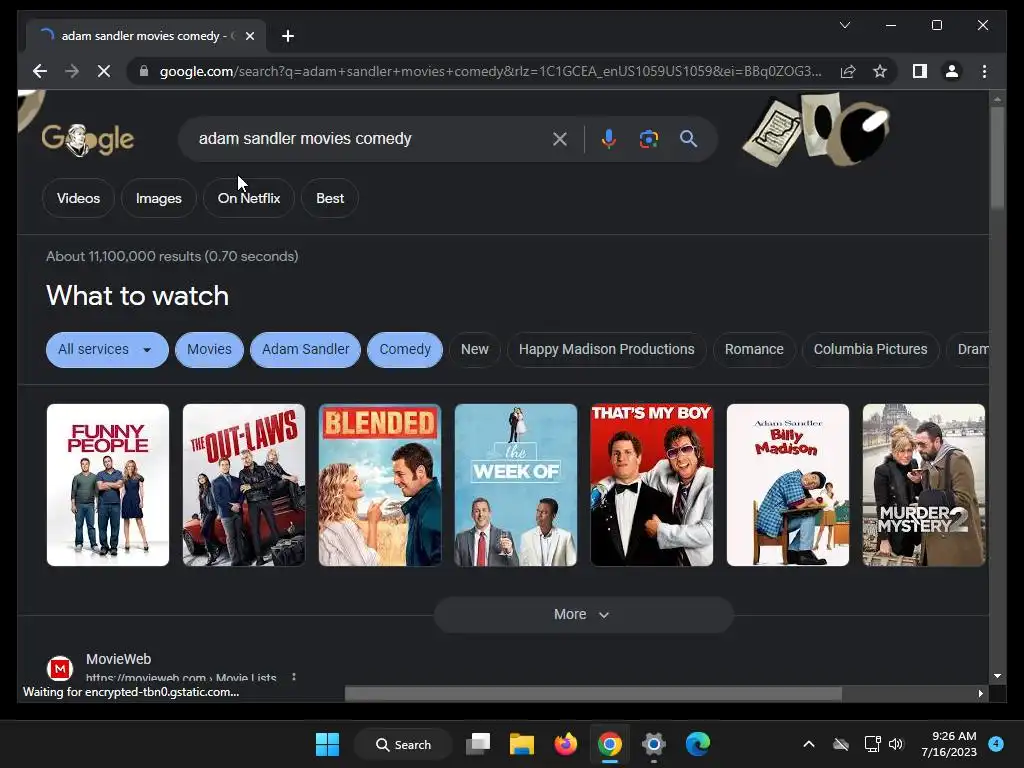Search by voice microphone icon

tap(609, 139)
